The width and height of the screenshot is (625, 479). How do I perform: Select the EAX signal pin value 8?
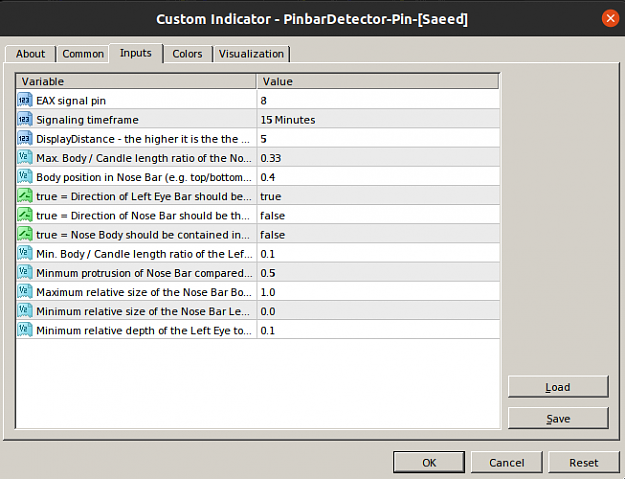pyautogui.click(x=378, y=100)
